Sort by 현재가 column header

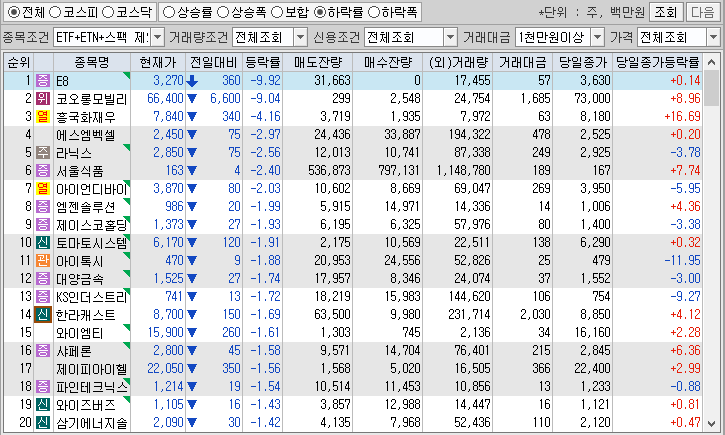(158, 62)
